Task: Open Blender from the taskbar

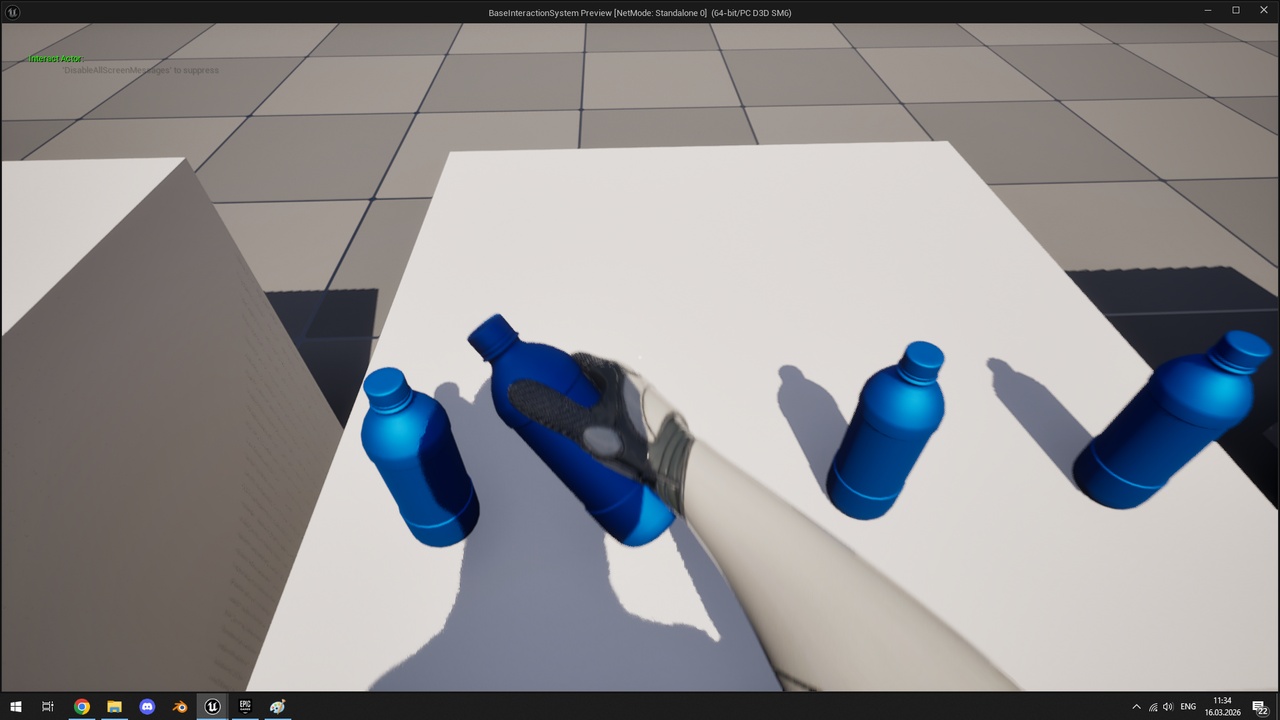Action: click(x=180, y=706)
